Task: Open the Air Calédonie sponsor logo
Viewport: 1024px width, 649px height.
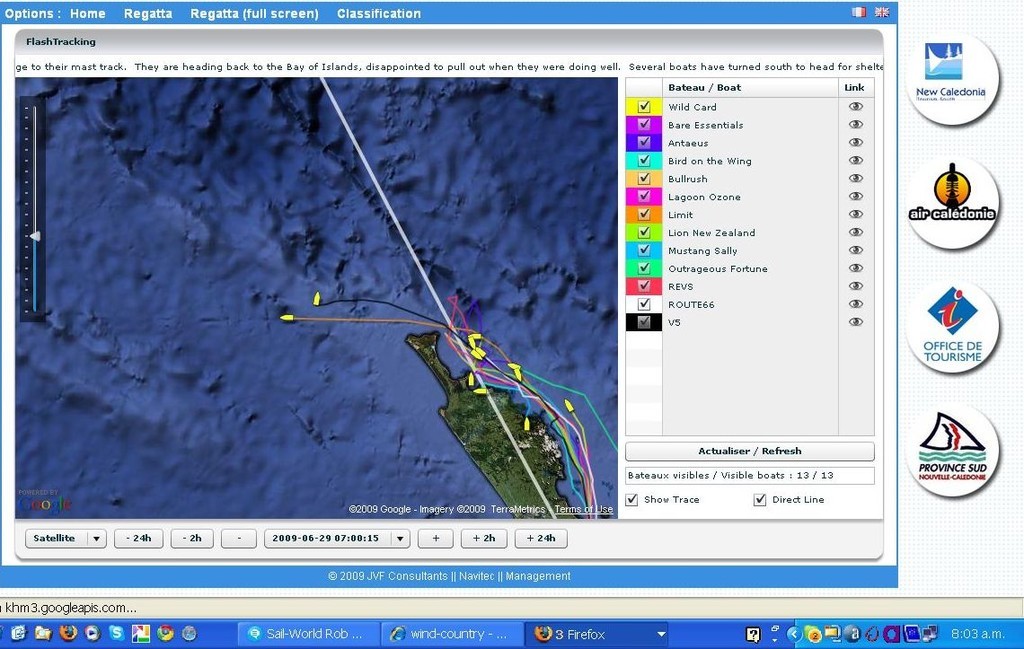Action: point(952,204)
